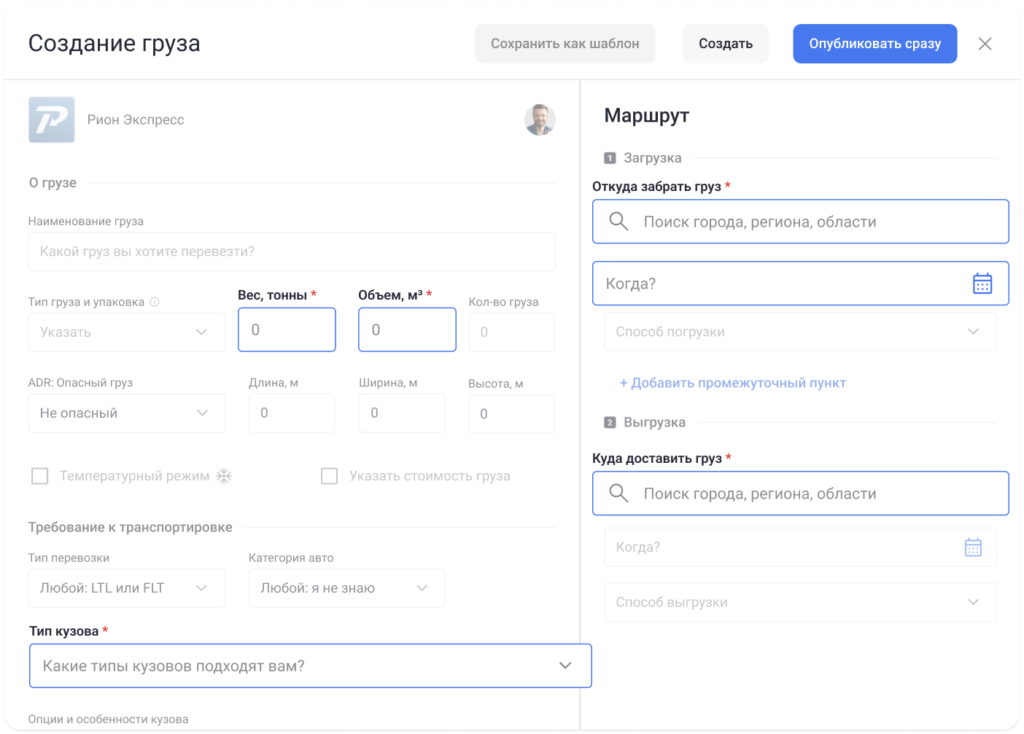Image resolution: width=1024 pixels, height=734 pixels.
Task: Click the Сохранить как шаблон button
Action: (565, 44)
